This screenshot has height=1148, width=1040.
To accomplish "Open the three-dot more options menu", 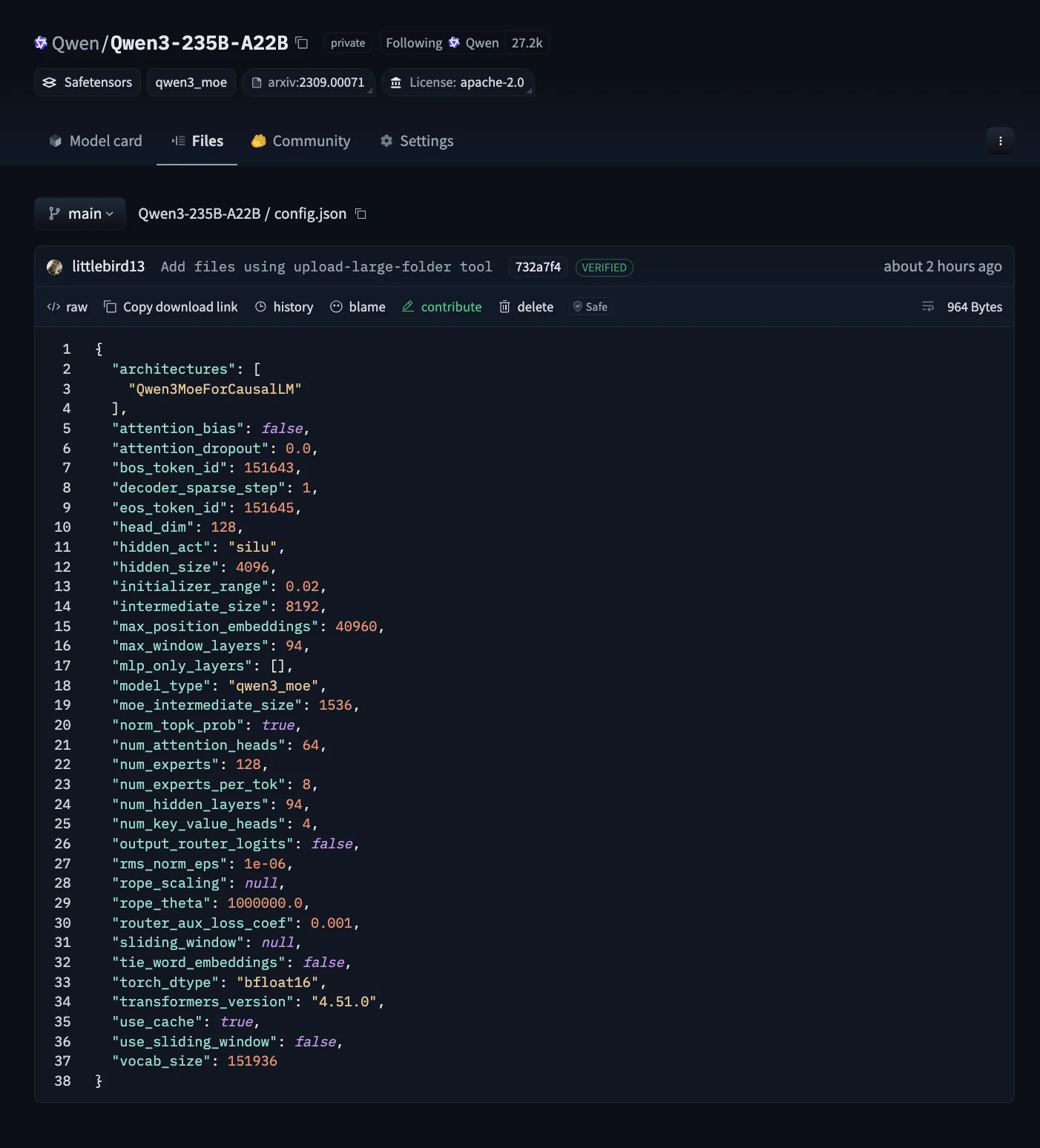I will click(1000, 141).
